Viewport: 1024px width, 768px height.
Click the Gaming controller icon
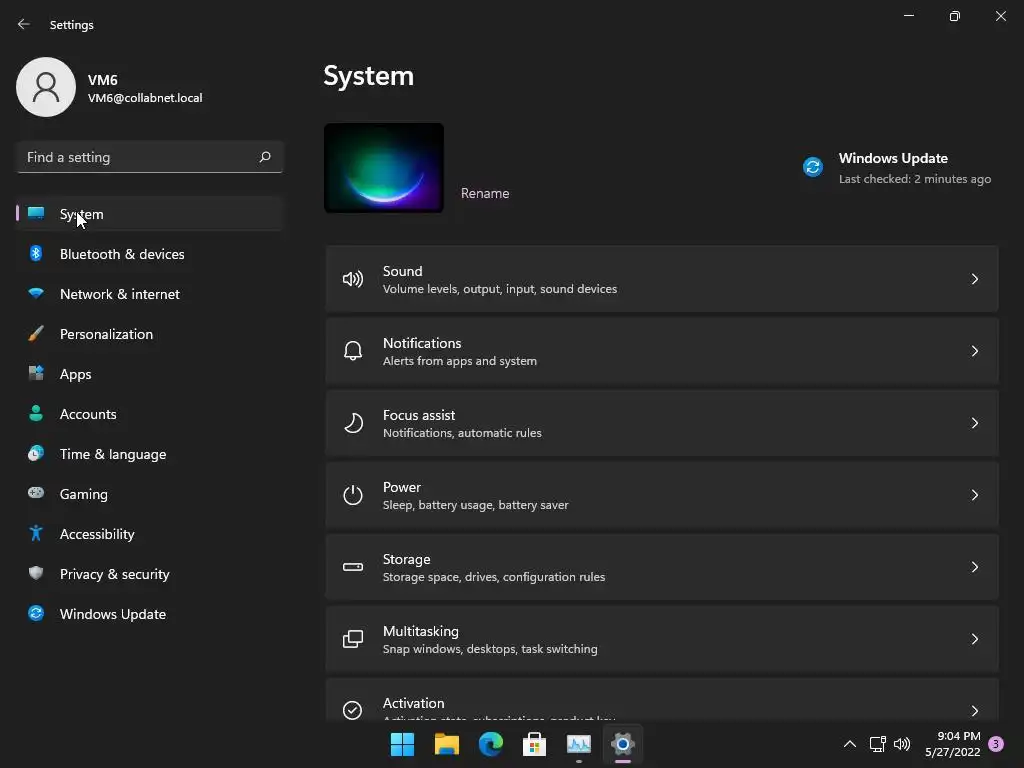[36, 493]
